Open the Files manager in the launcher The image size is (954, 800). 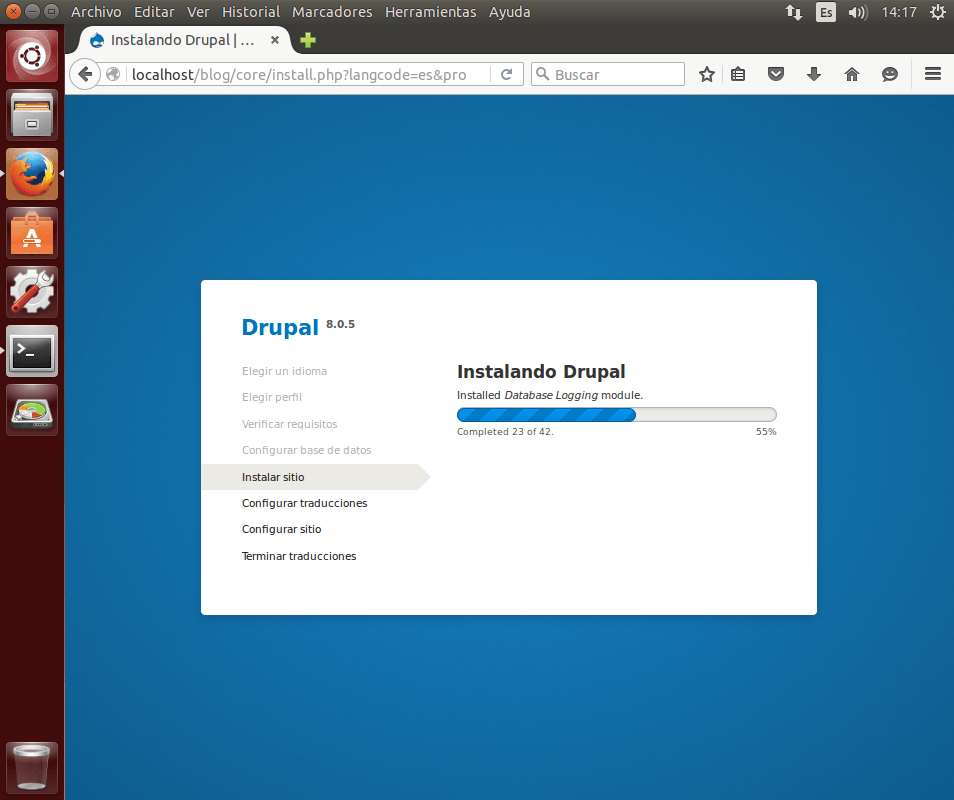pyautogui.click(x=32, y=115)
